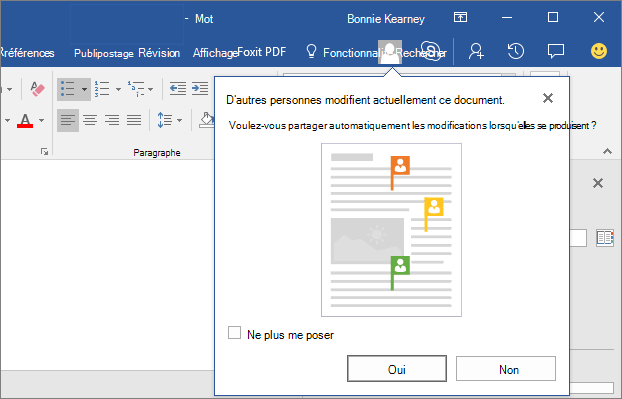This screenshot has width=622, height=399.
Task: Click the Bonnie Kearney account name
Action: [x=386, y=19]
